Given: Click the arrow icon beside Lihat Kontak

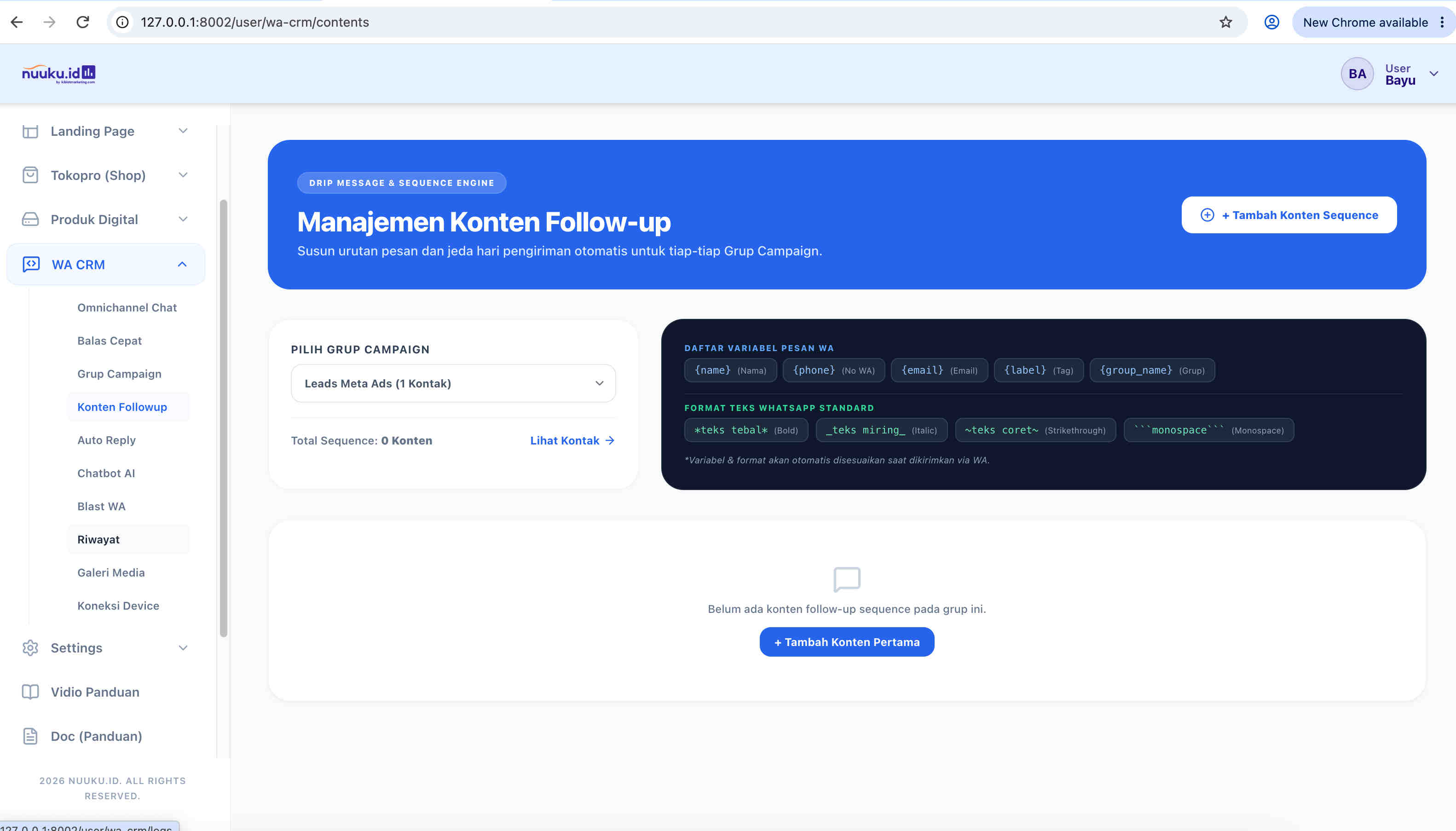Looking at the screenshot, I should (x=610, y=441).
